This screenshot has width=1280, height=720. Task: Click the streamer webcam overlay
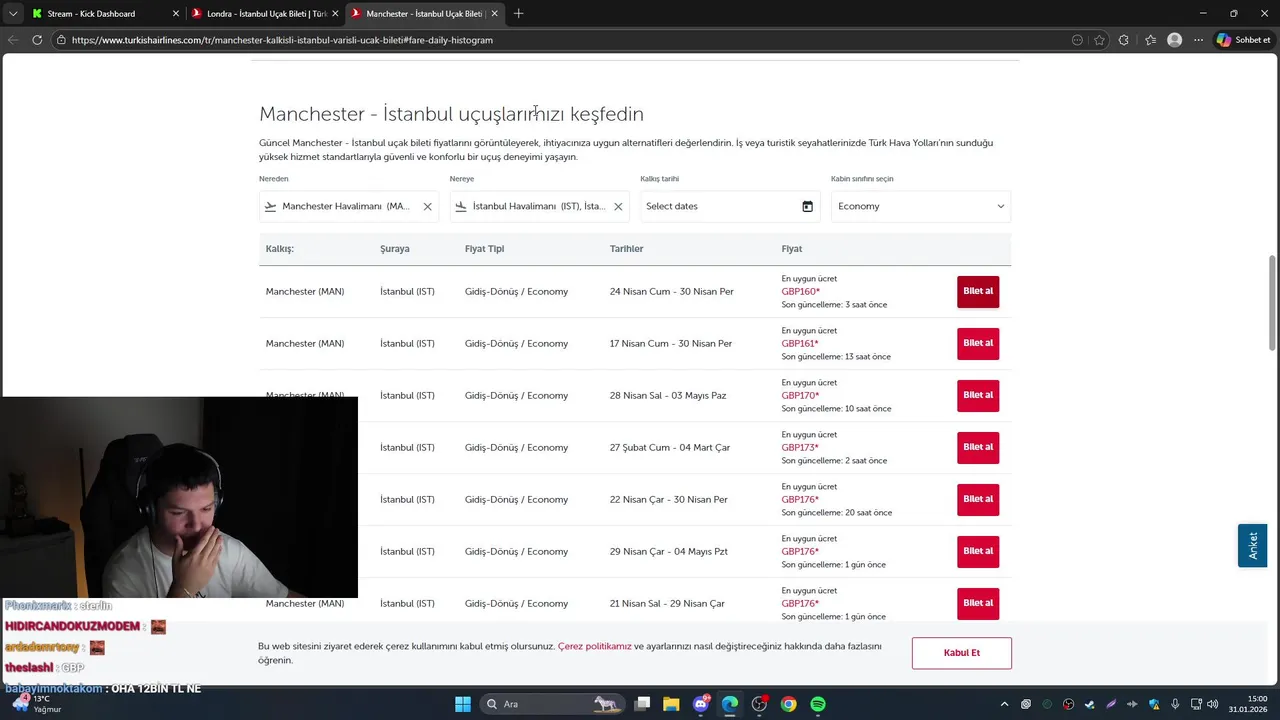(x=179, y=498)
